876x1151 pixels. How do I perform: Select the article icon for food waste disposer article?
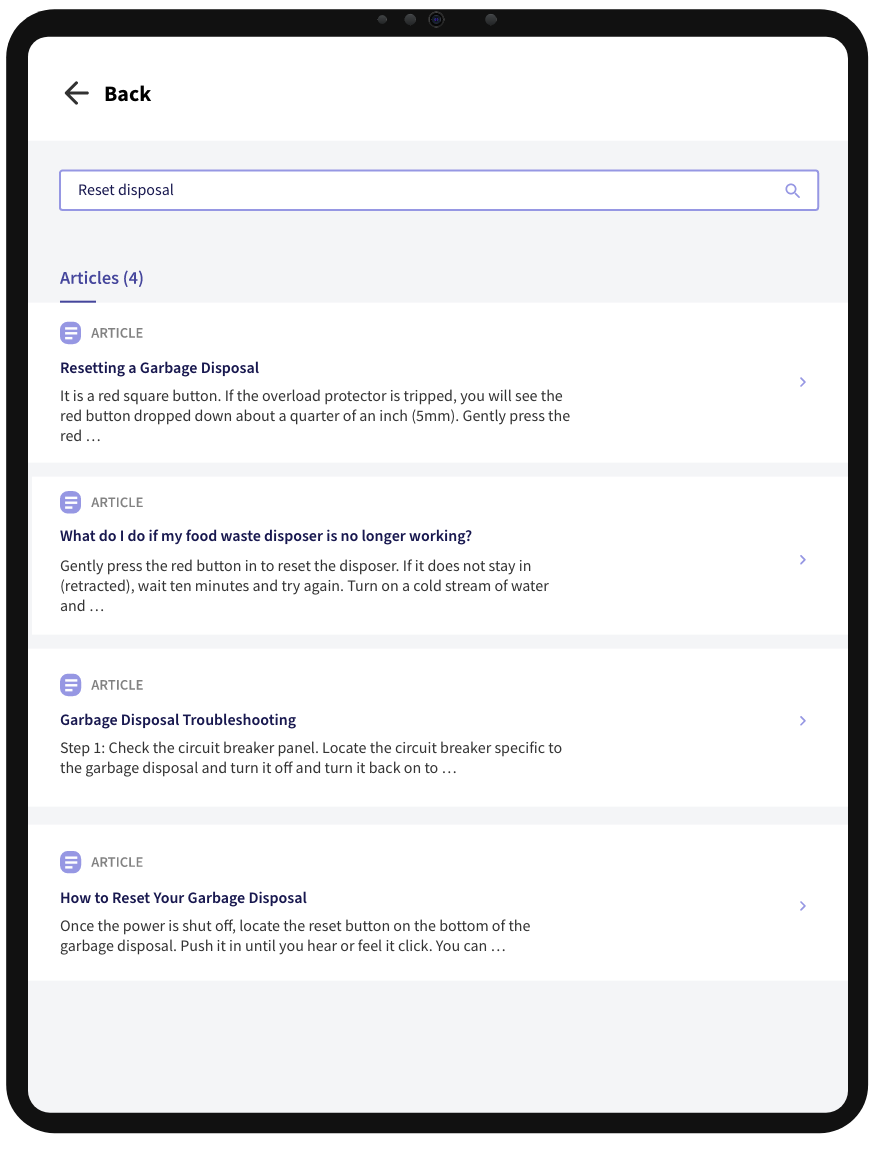[x=70, y=502]
